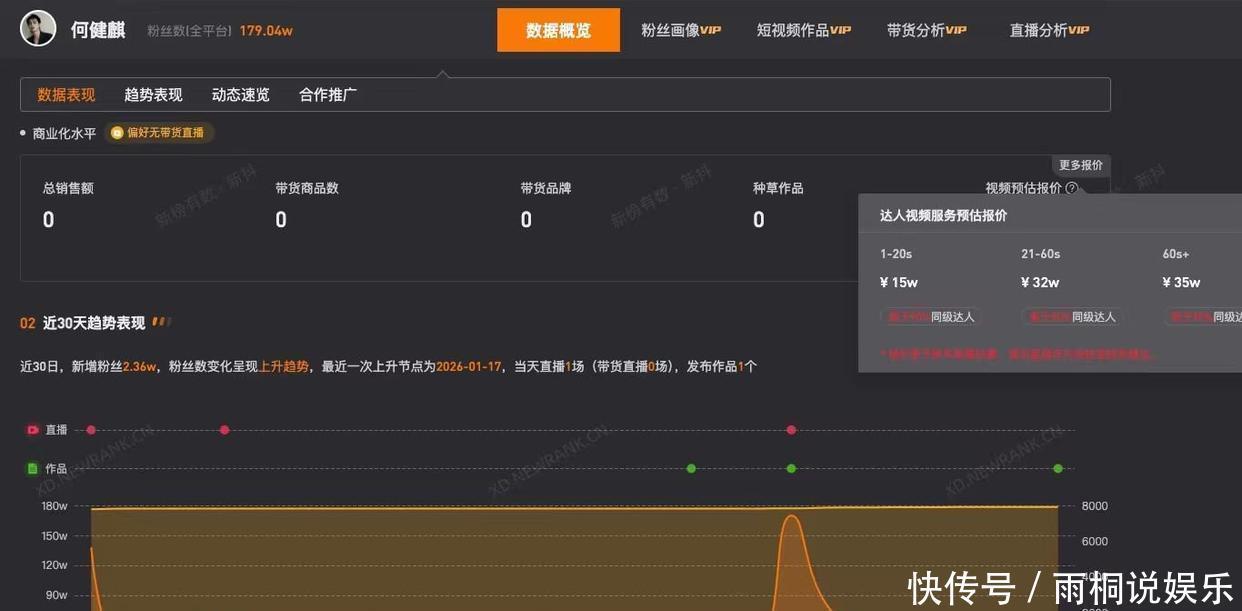Click the red 直播 legend icon
The image size is (1242, 611).
click(33, 430)
